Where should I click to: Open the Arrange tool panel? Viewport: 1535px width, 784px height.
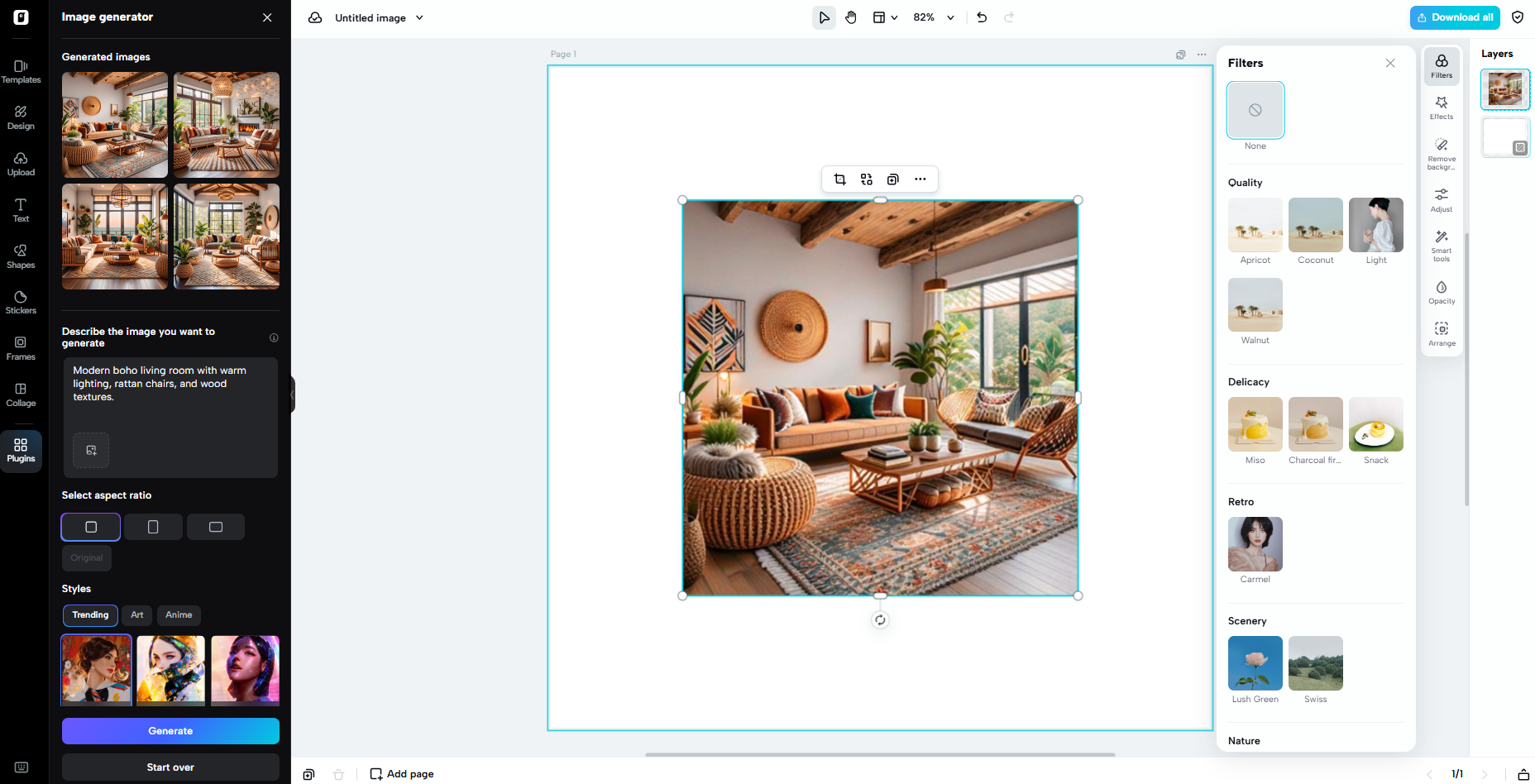[x=1442, y=334]
